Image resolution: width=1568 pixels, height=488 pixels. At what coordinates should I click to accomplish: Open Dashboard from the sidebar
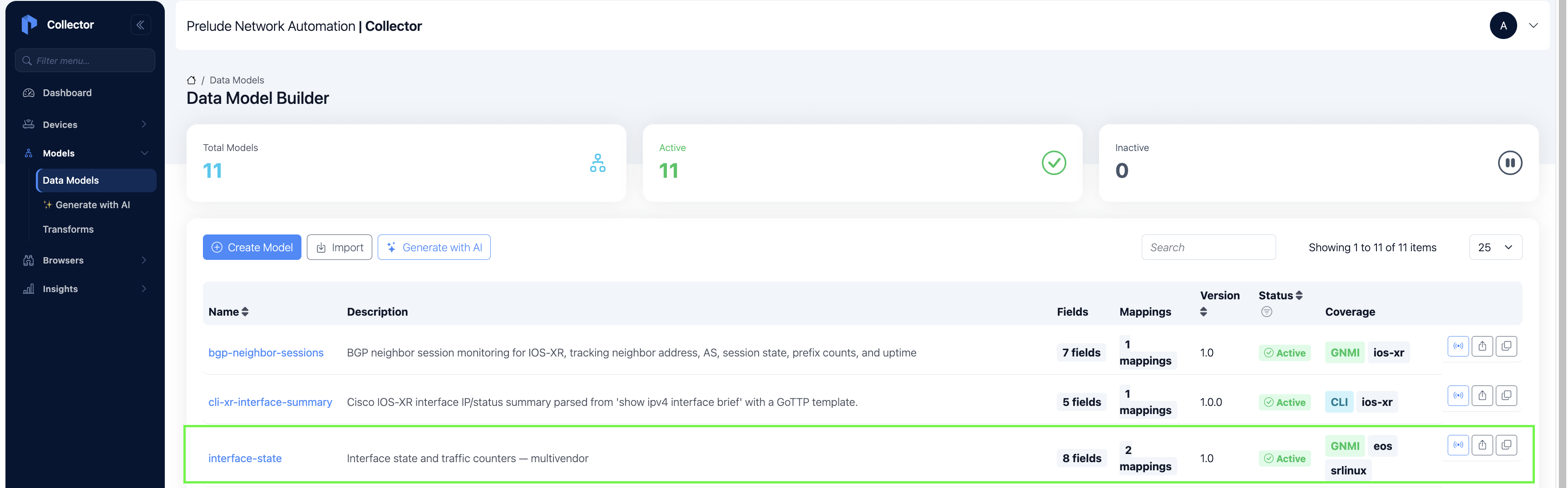[85, 93]
